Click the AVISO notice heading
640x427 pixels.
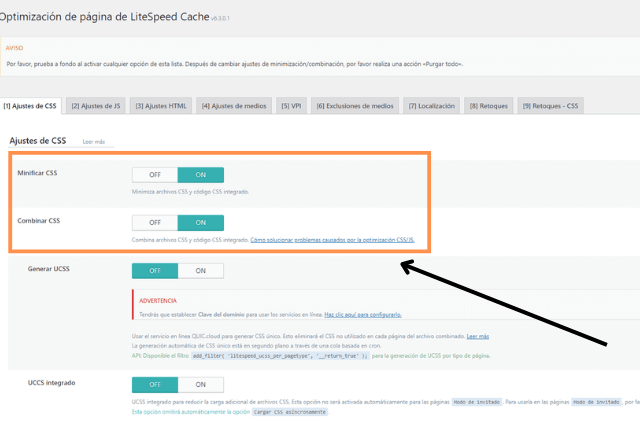[x=14, y=48]
